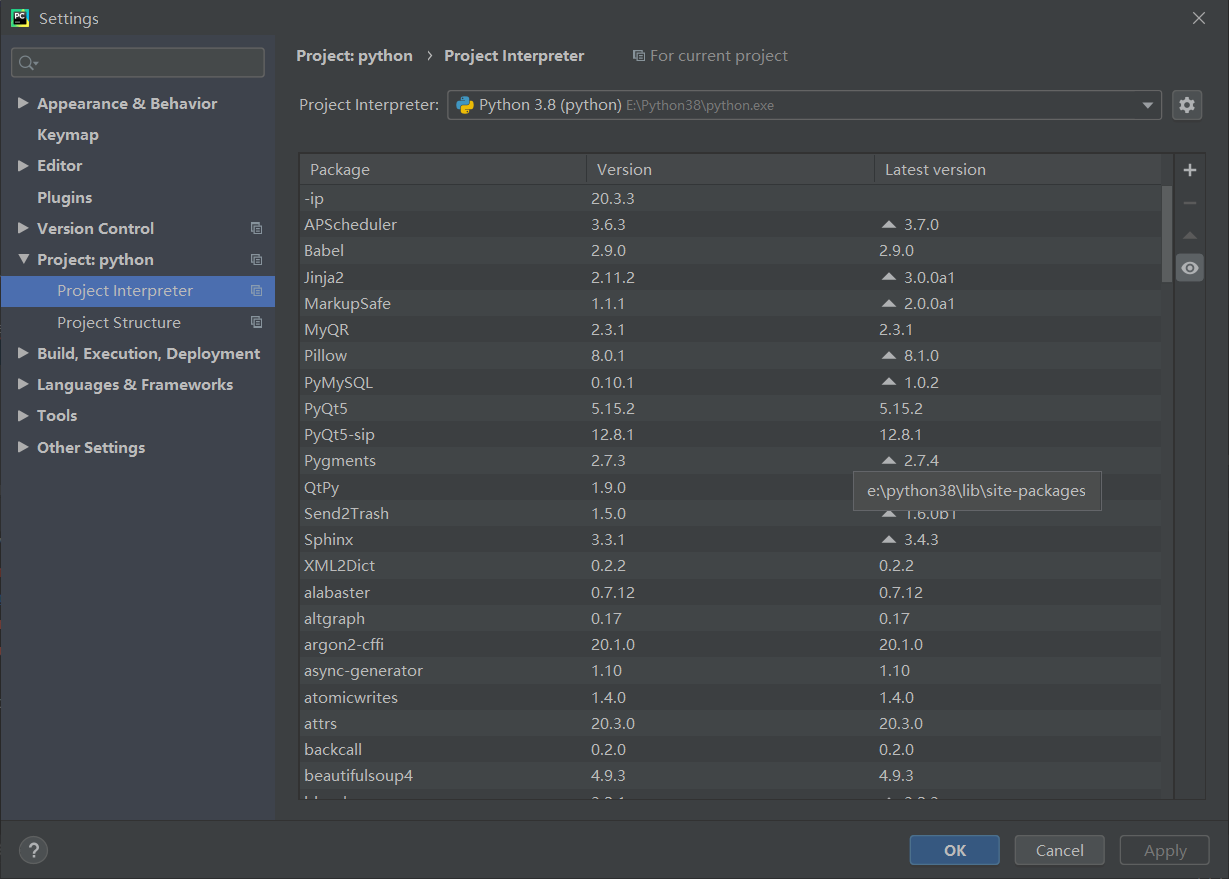
Task: Click upgrade arrow beside Pygments 2.7.4
Action: click(889, 460)
